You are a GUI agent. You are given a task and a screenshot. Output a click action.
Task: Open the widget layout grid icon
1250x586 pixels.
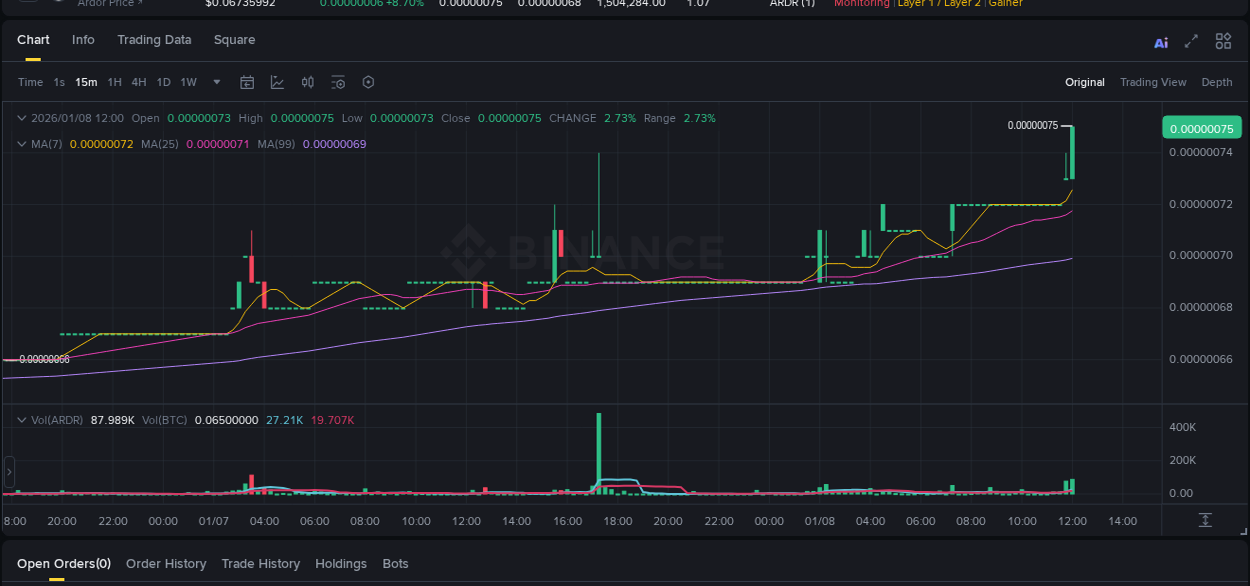pos(1223,42)
